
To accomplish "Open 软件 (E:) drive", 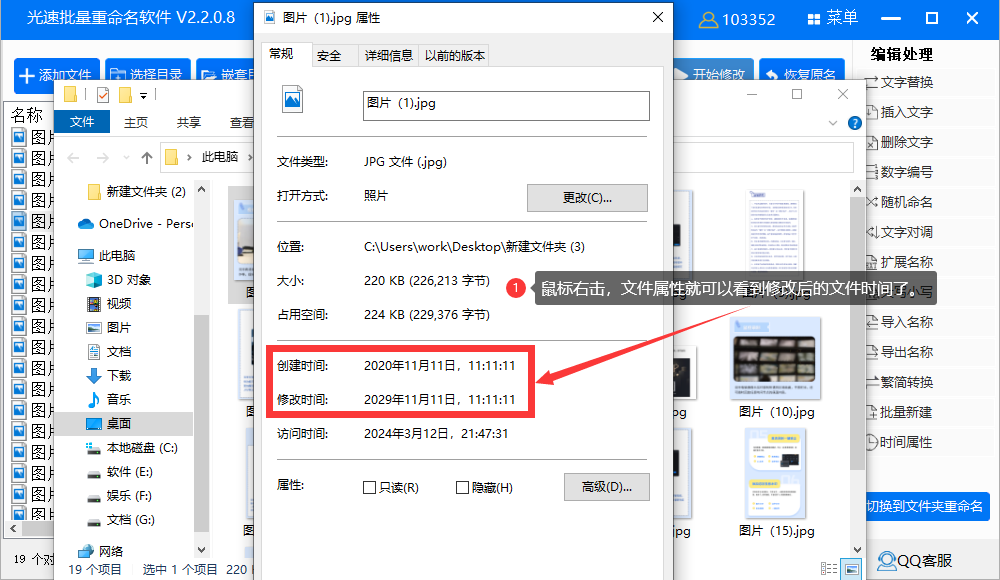I will (x=119, y=472).
